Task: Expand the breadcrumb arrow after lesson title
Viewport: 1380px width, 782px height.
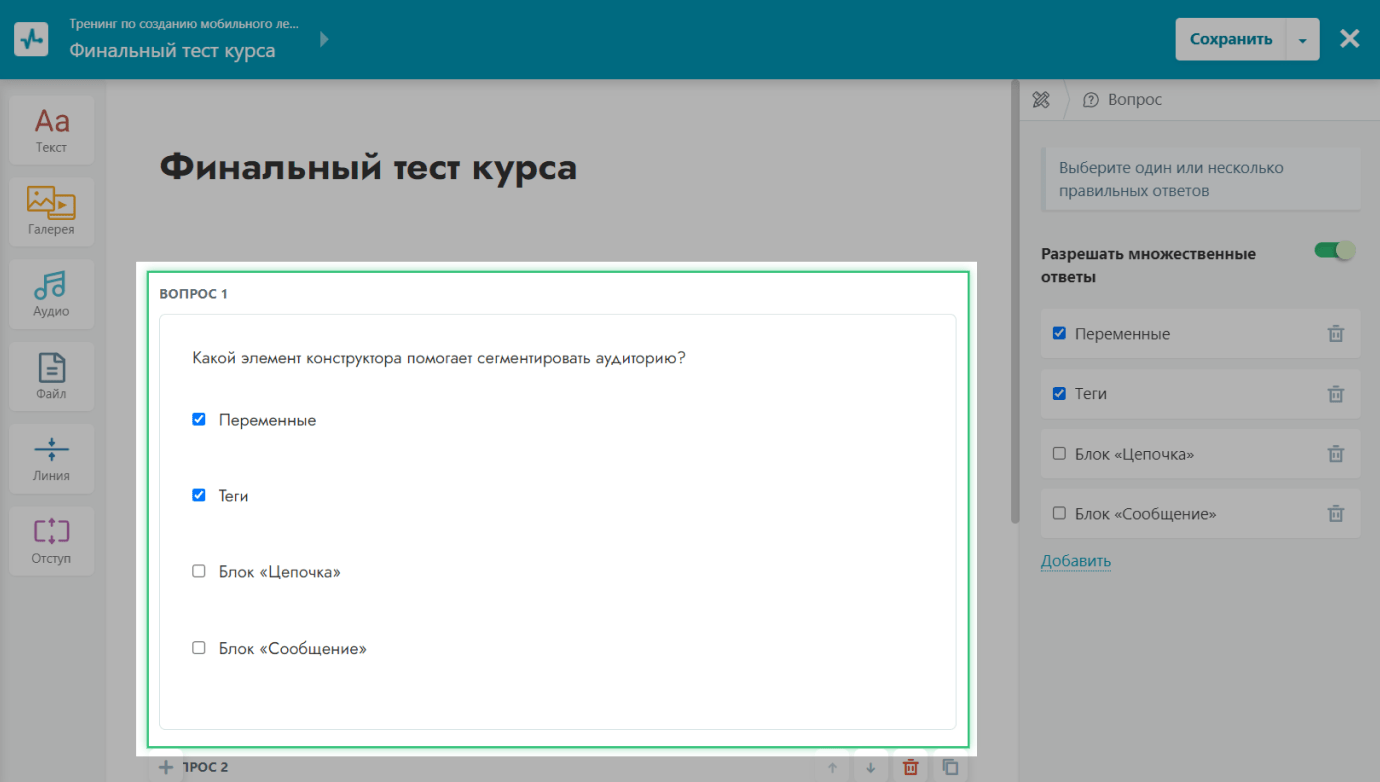Action: 324,39
